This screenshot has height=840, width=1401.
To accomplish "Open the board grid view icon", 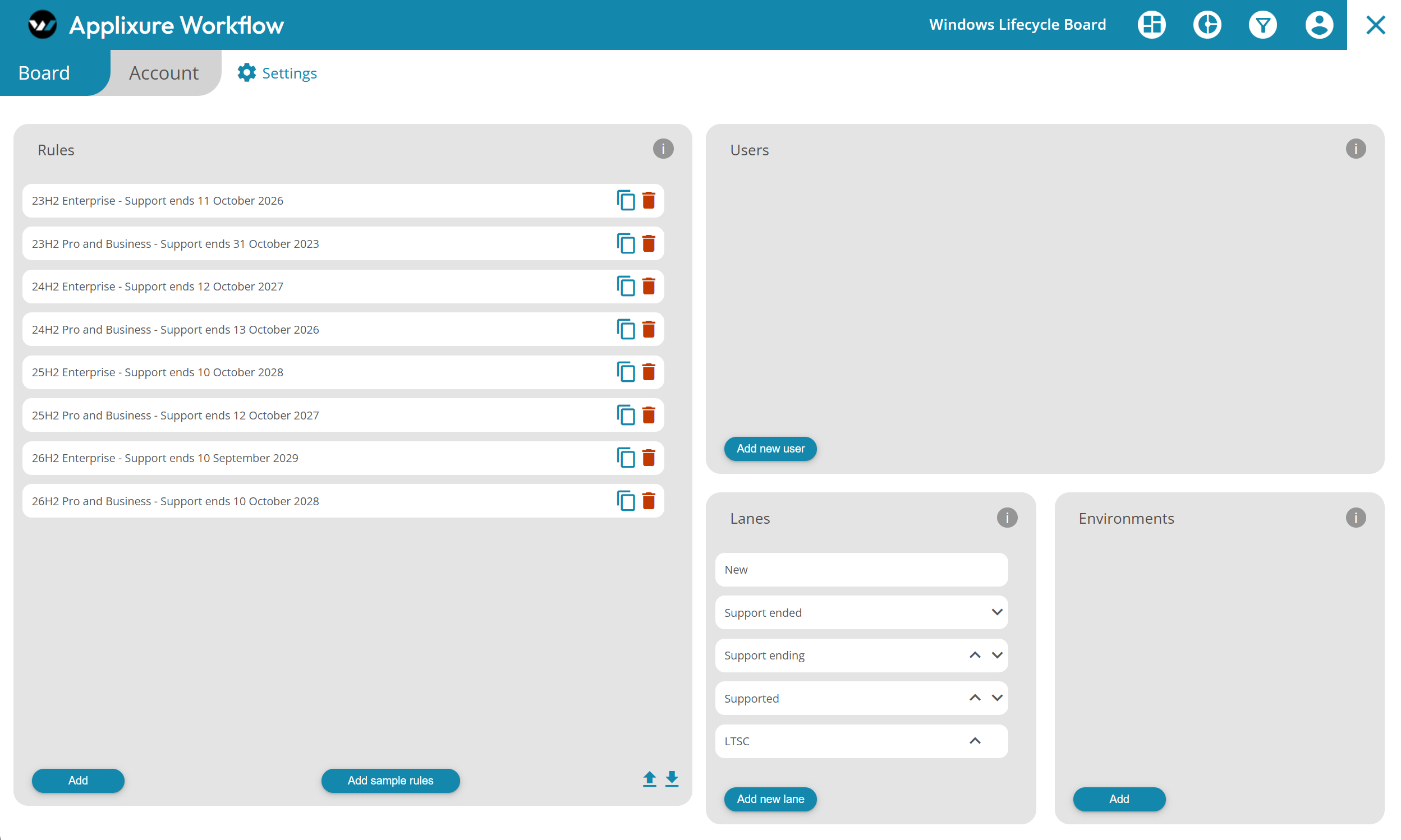I will 1151,25.
